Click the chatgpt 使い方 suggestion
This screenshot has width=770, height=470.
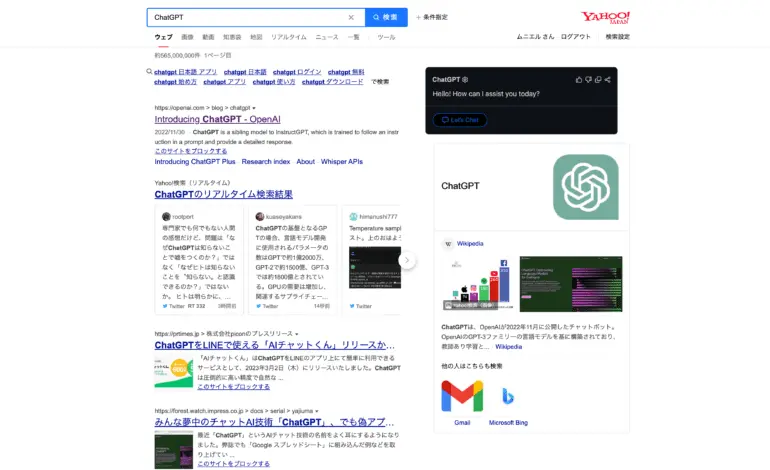pos(274,82)
